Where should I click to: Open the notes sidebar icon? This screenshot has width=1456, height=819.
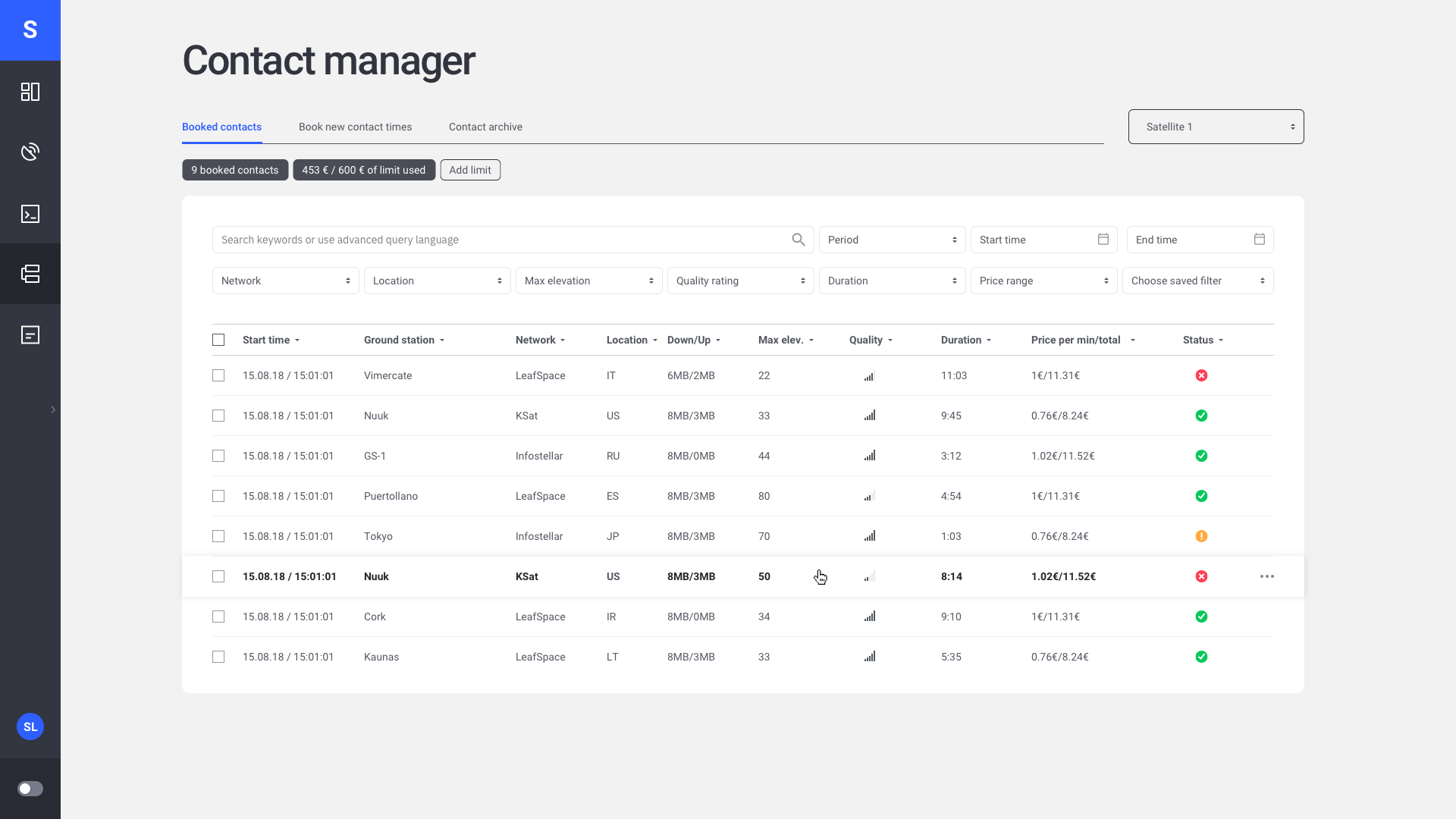click(30, 334)
